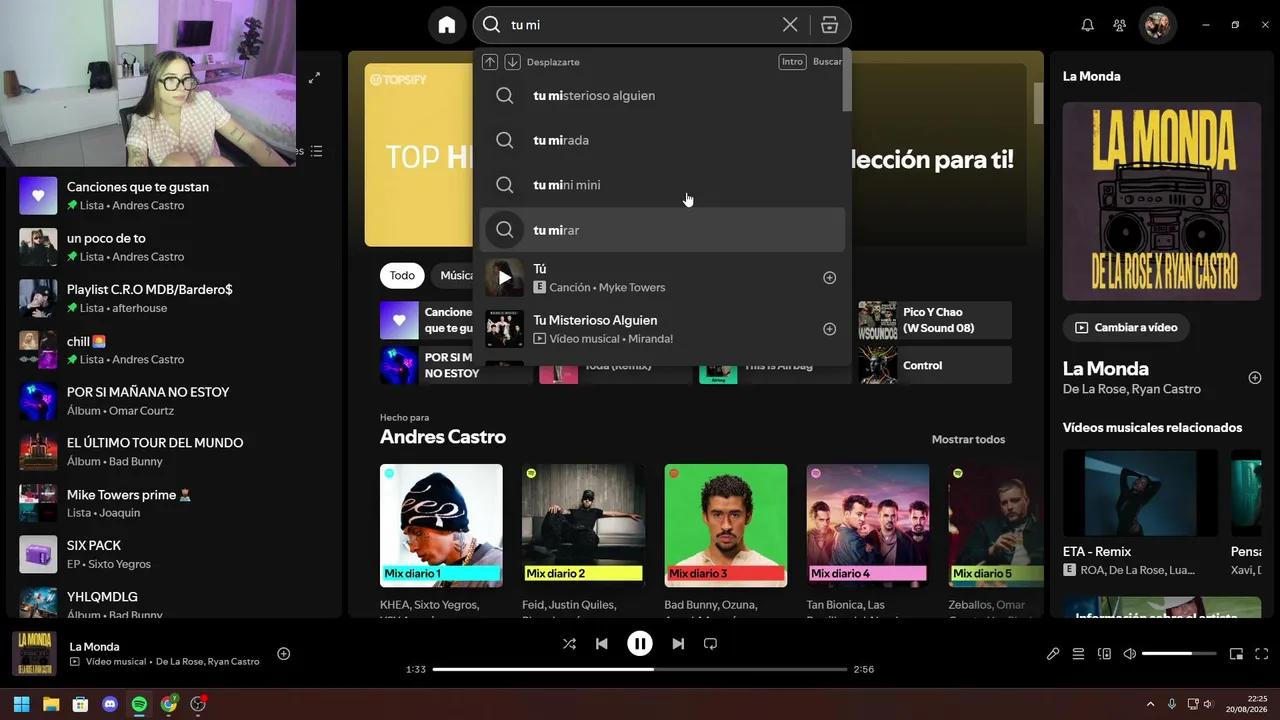Enter full screen mode
The image size is (1280, 720).
pos(1261,654)
